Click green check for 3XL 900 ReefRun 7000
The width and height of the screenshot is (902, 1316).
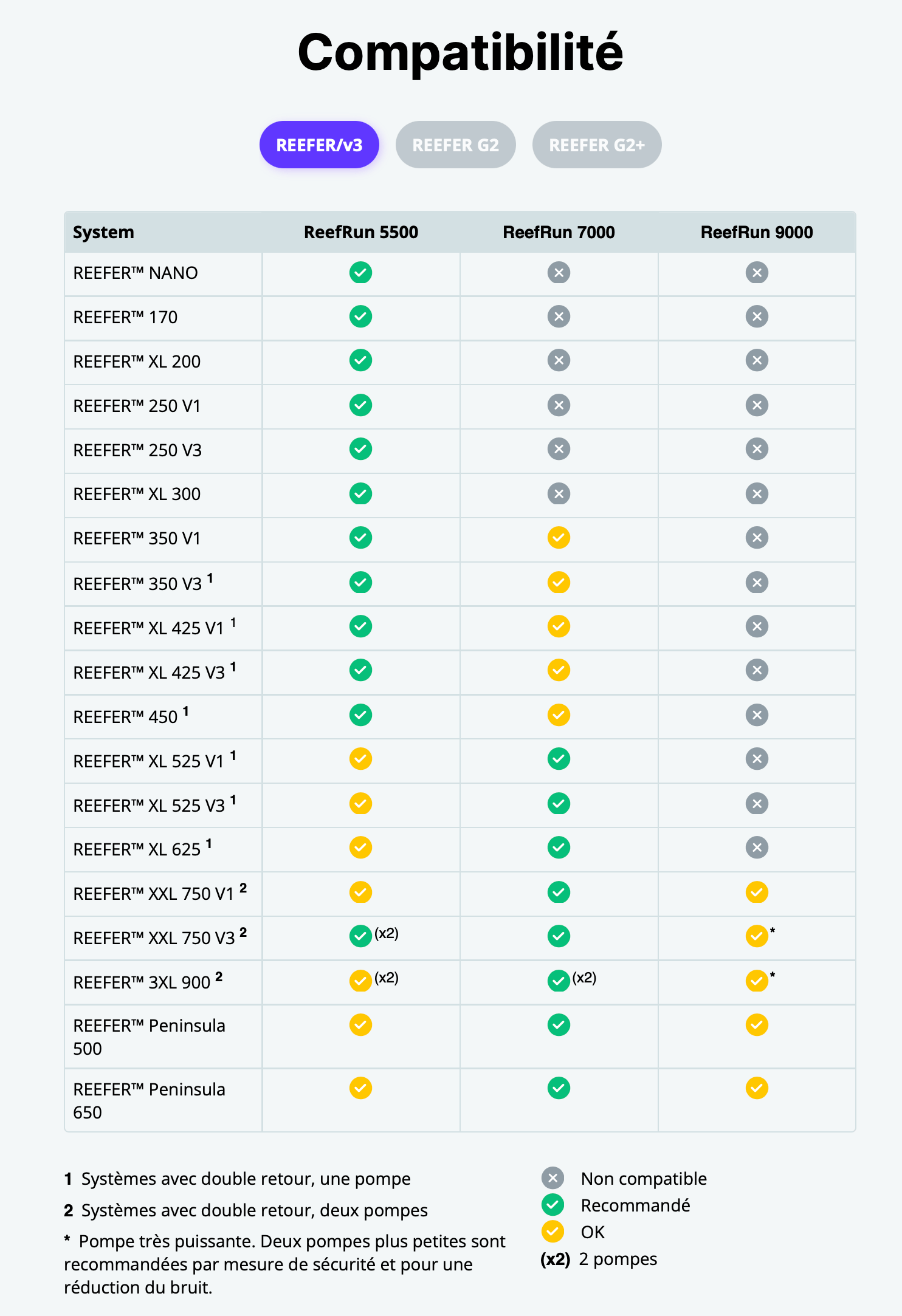pos(559,981)
